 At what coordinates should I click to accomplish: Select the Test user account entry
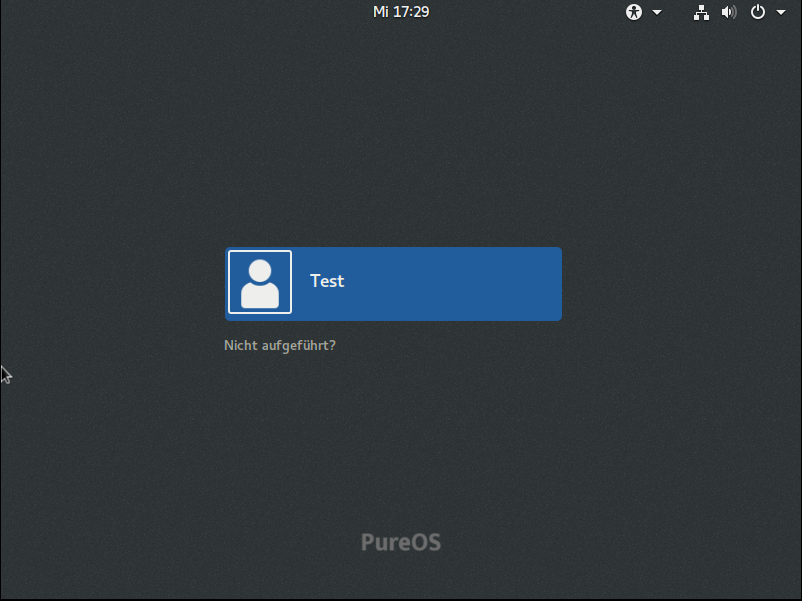tap(393, 284)
